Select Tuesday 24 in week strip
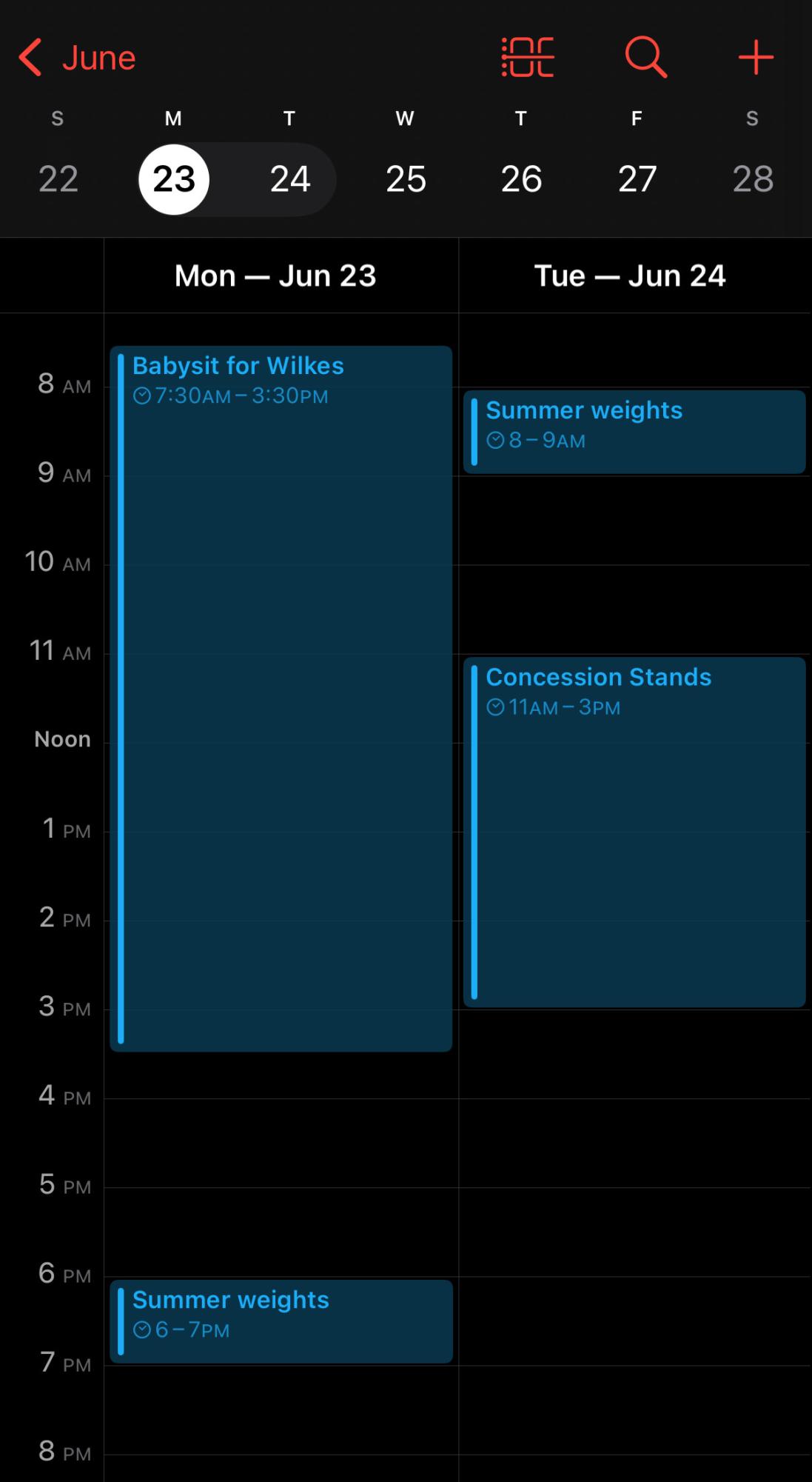 click(289, 179)
